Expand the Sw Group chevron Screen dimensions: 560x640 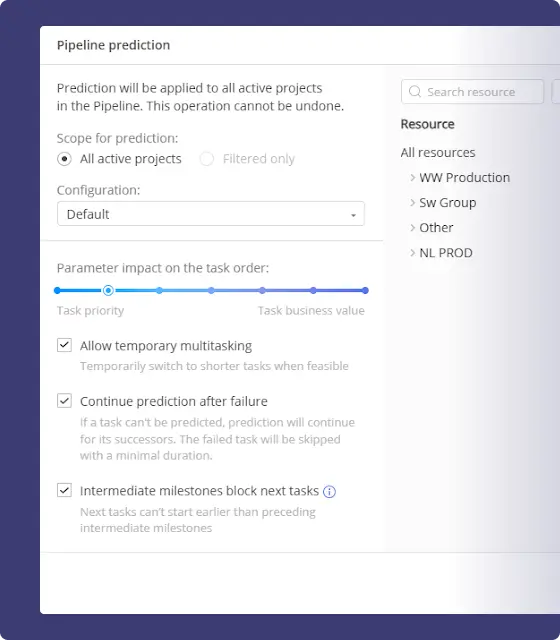click(x=412, y=202)
